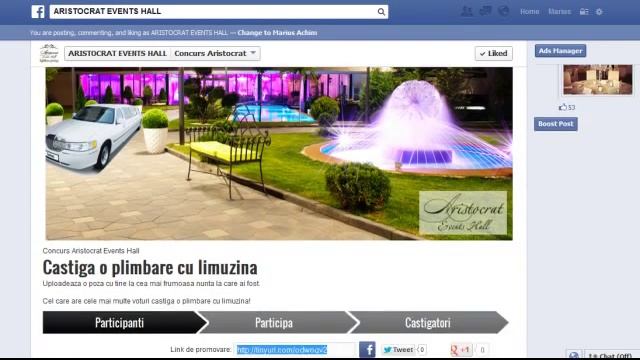Click the Boost Post button

tap(556, 124)
